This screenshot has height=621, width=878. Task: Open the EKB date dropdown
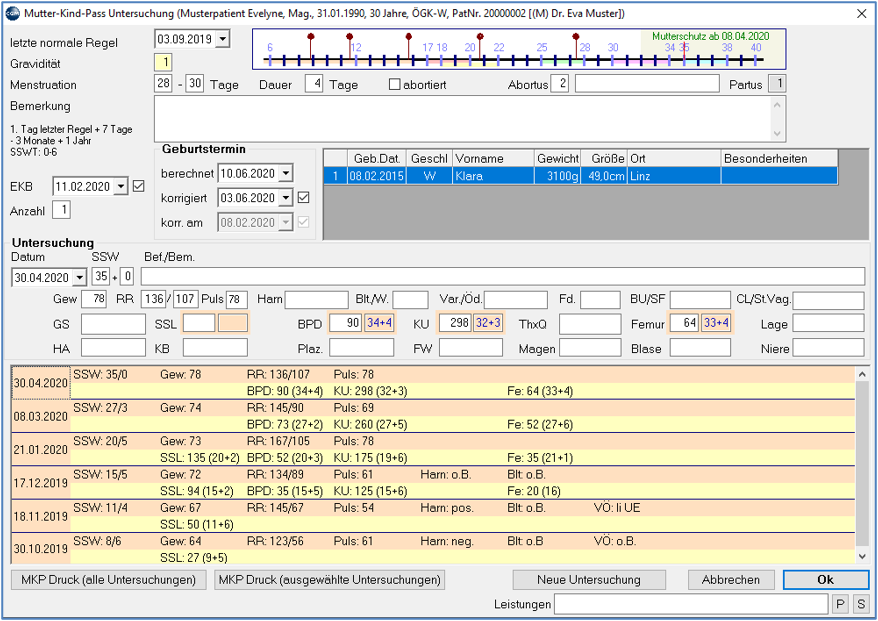tap(121, 186)
